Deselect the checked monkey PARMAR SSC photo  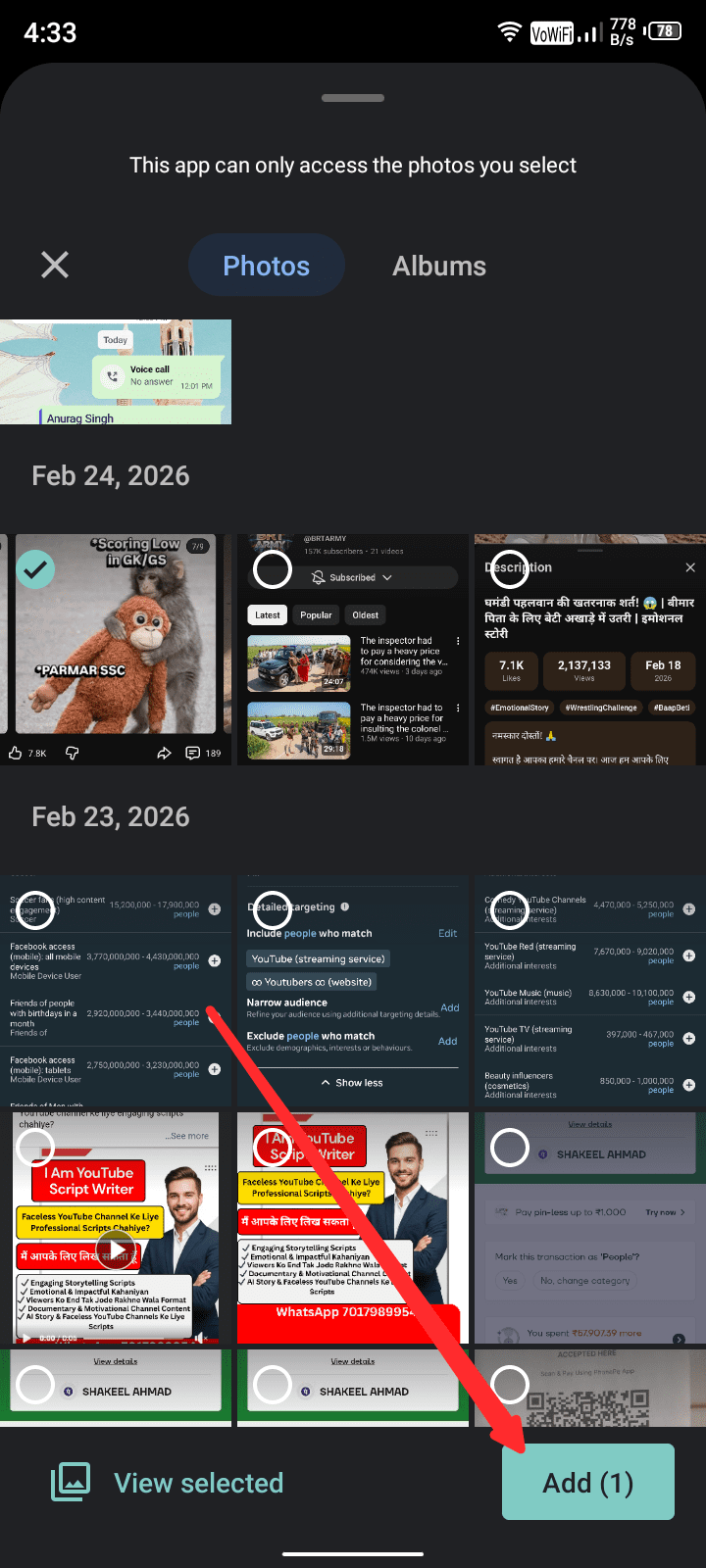point(36,569)
